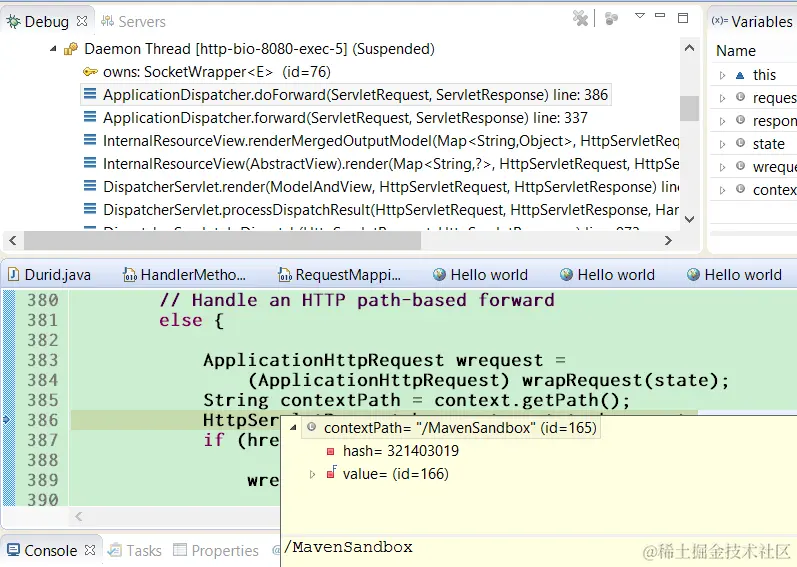Open the HandlerMetho... editor tab

pos(185,275)
